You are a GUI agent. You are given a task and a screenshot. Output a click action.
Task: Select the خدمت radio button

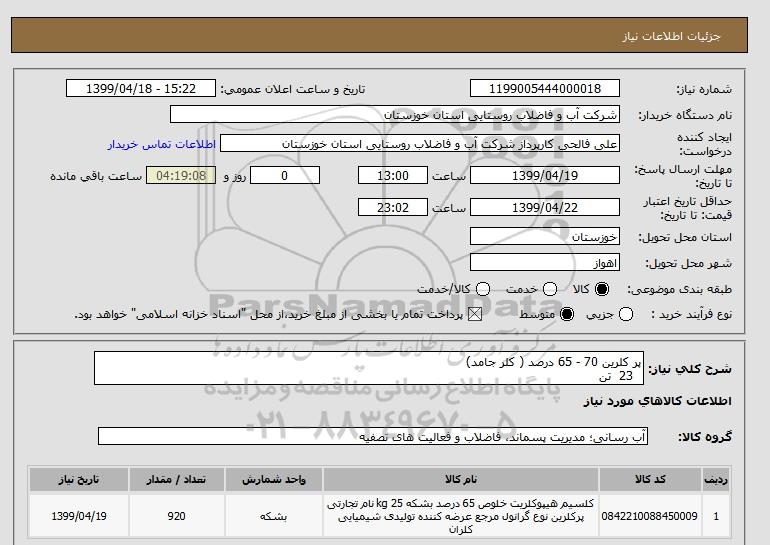click(x=550, y=289)
